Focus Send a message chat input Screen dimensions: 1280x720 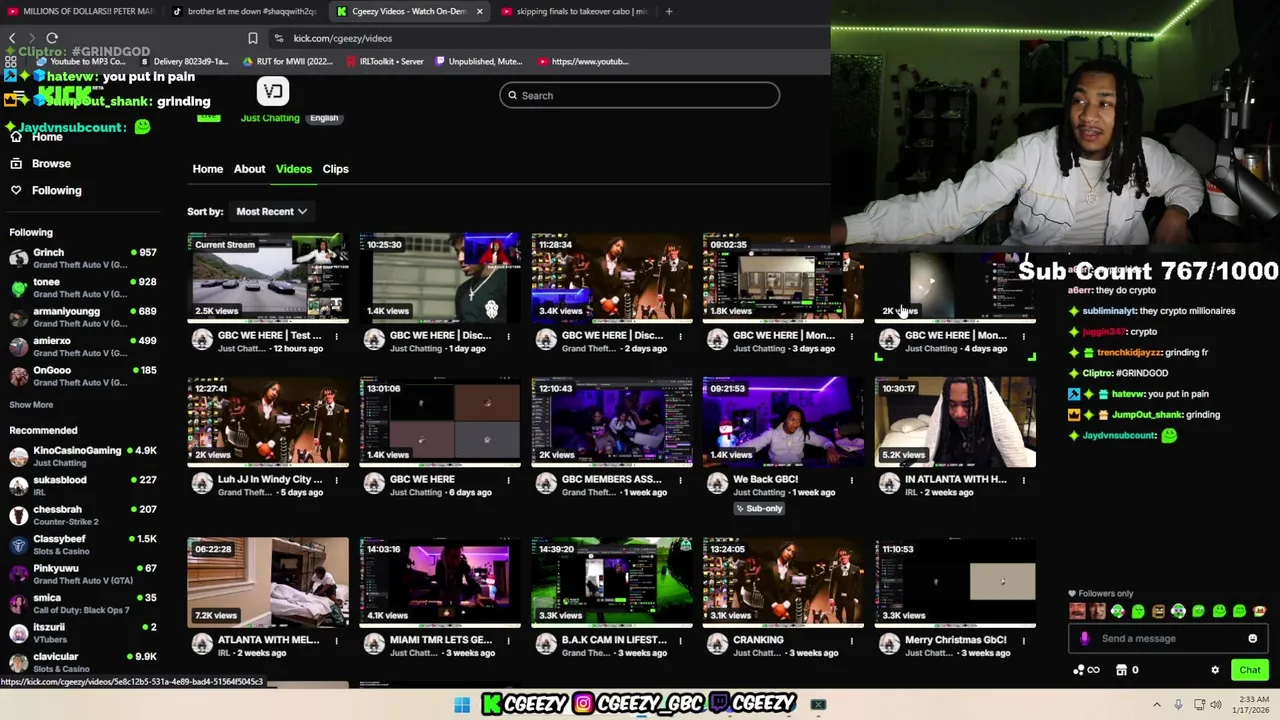click(1168, 638)
